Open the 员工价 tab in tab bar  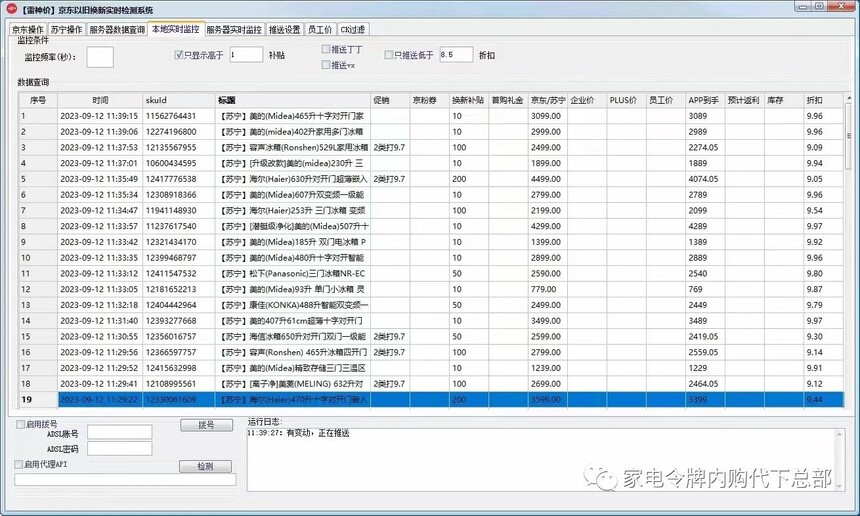pyautogui.click(x=320, y=30)
